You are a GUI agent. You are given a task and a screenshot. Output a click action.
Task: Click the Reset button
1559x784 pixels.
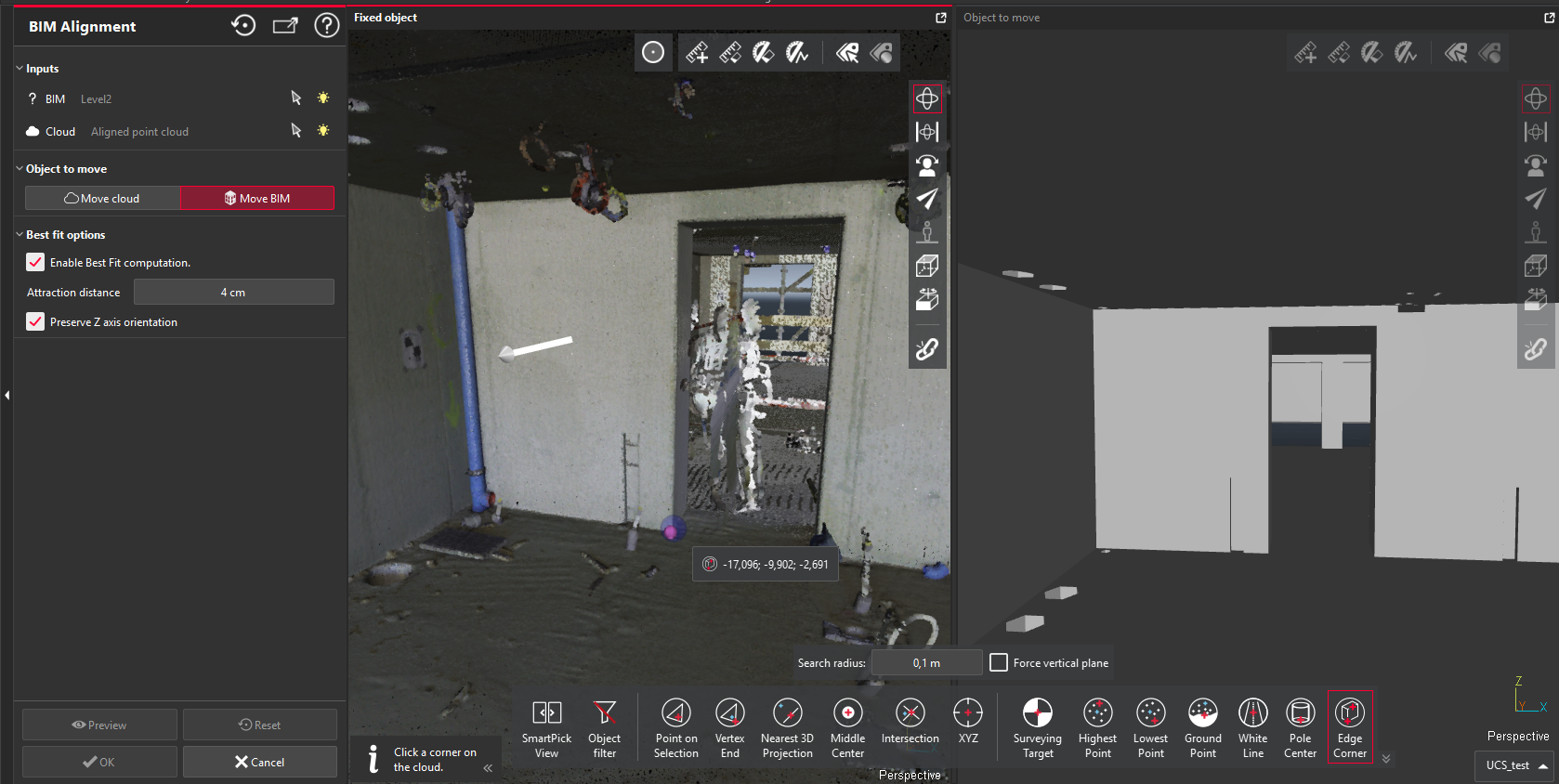click(x=259, y=725)
